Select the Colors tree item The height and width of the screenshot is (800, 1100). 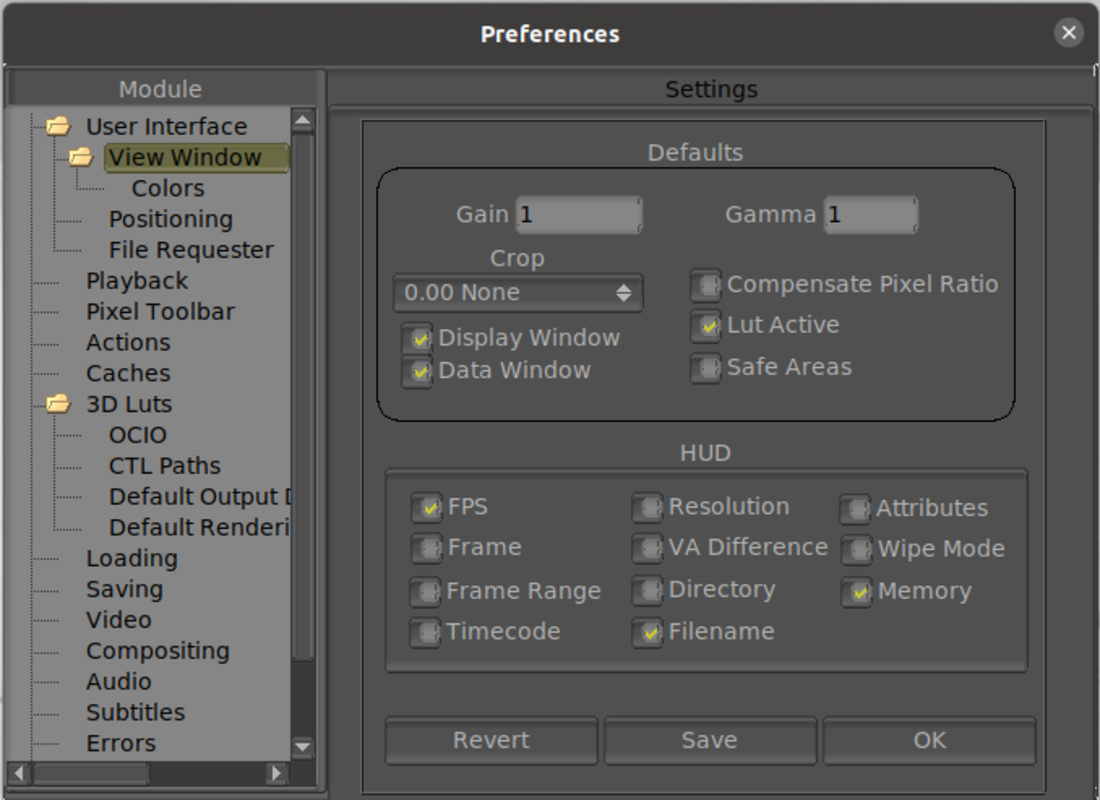coord(168,188)
